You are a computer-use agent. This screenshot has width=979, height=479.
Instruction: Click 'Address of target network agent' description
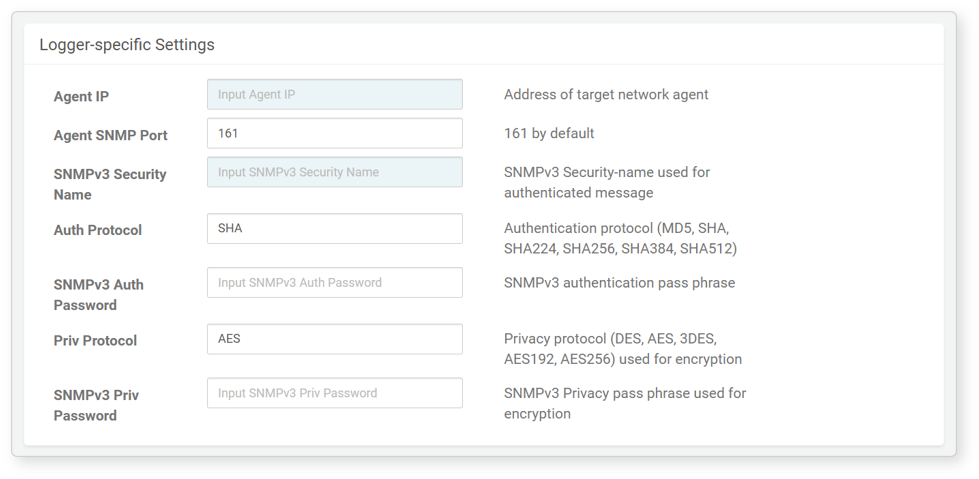coord(606,95)
